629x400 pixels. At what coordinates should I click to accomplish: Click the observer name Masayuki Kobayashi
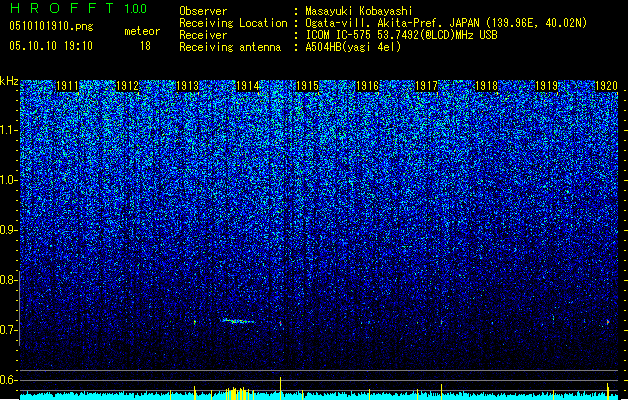click(x=359, y=11)
